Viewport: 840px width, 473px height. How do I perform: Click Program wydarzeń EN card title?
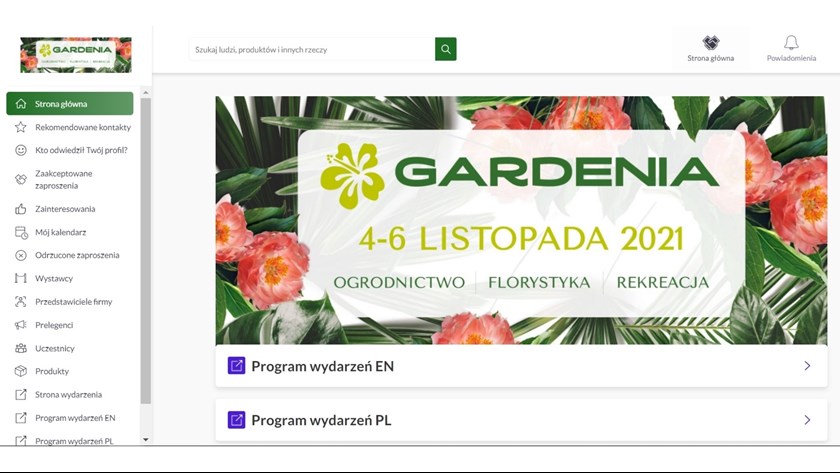click(x=322, y=366)
